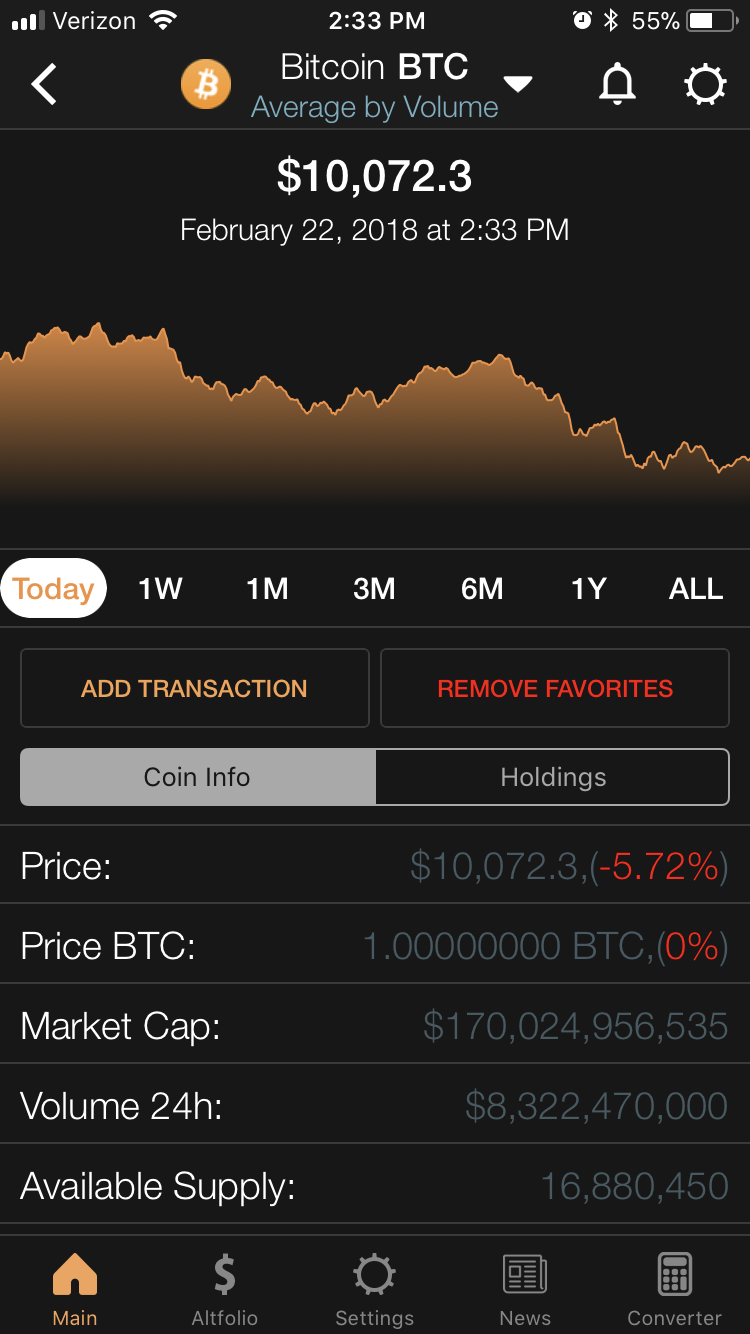This screenshot has width=750, height=1334.
Task: Open the Altfolio dollar tab
Action: point(225,1290)
